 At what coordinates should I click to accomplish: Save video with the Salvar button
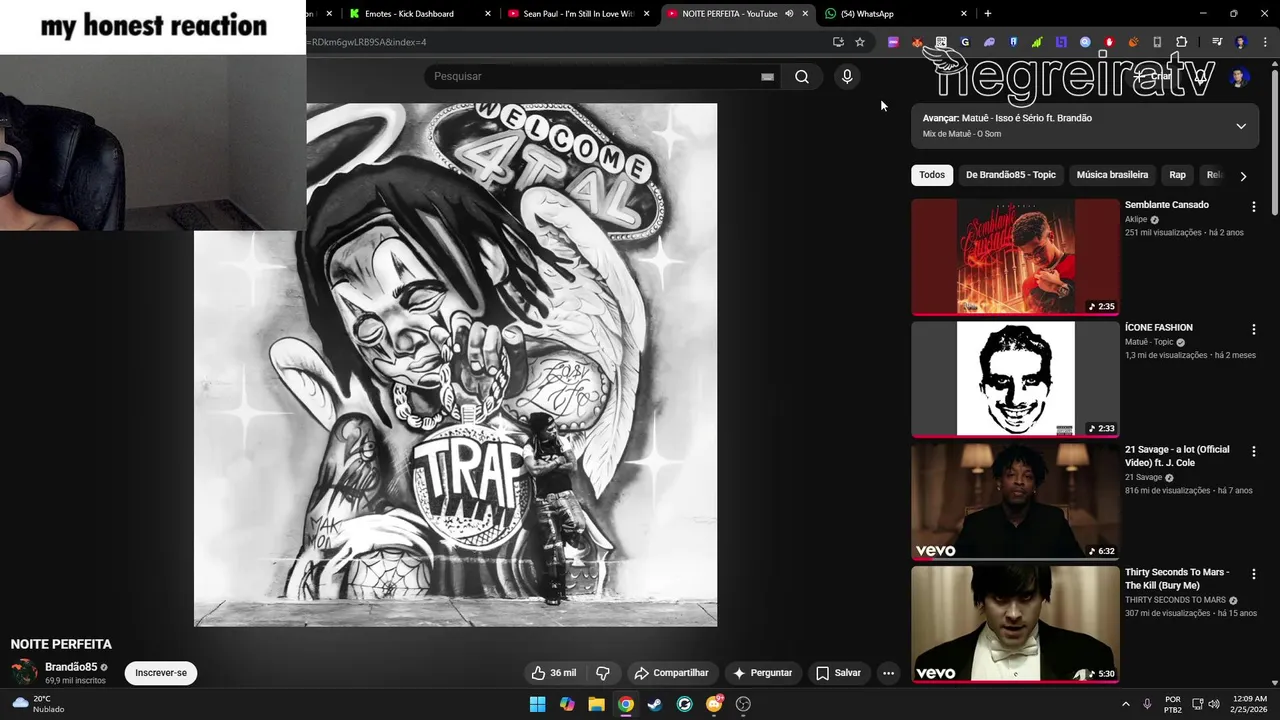tap(838, 673)
